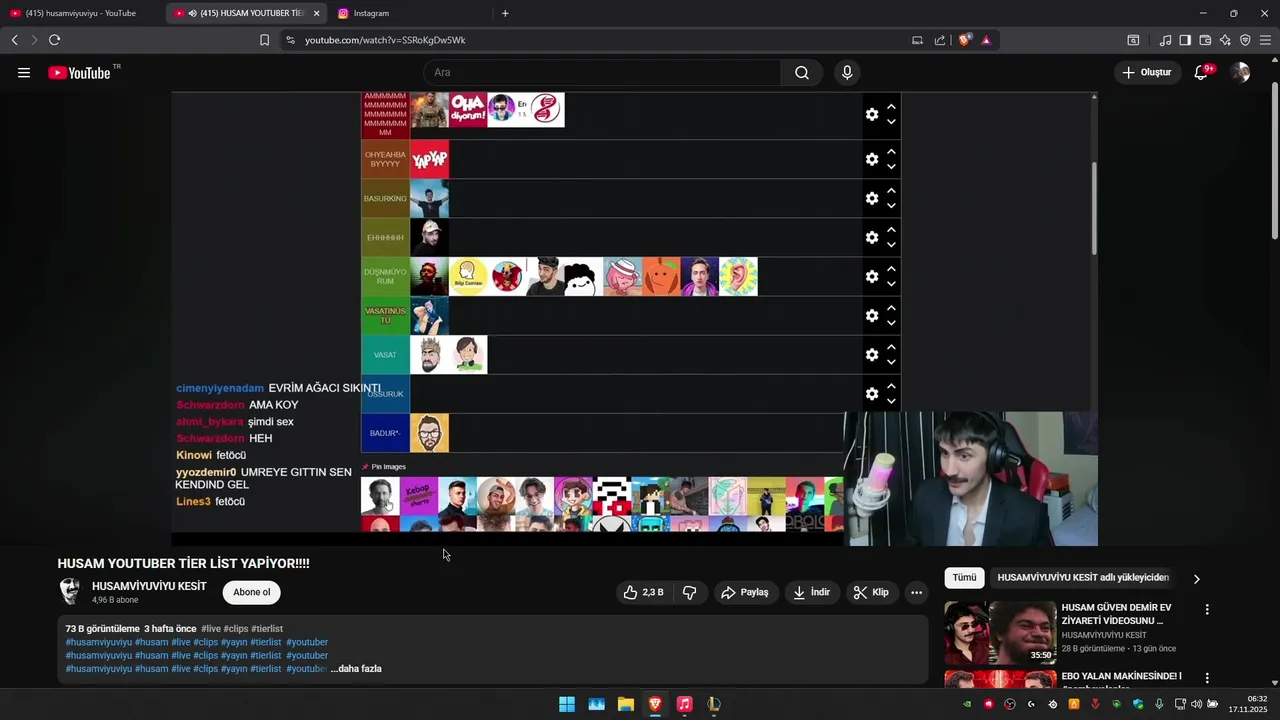Share this page via address bar icon
This screenshot has height=720, width=1280.
tap(940, 40)
